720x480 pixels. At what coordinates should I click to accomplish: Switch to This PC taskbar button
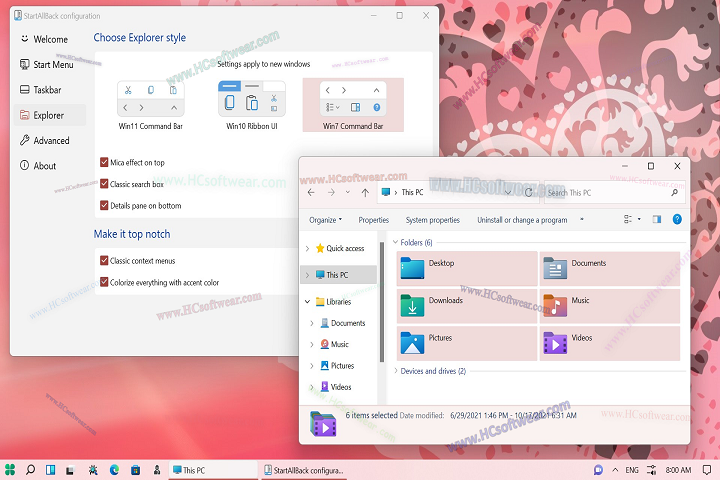213,470
